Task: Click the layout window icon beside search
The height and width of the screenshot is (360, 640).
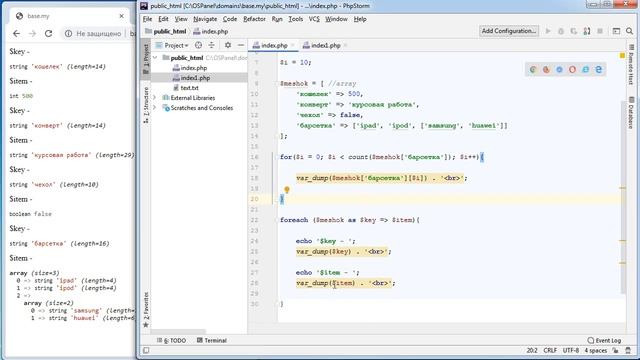Action: (616, 31)
